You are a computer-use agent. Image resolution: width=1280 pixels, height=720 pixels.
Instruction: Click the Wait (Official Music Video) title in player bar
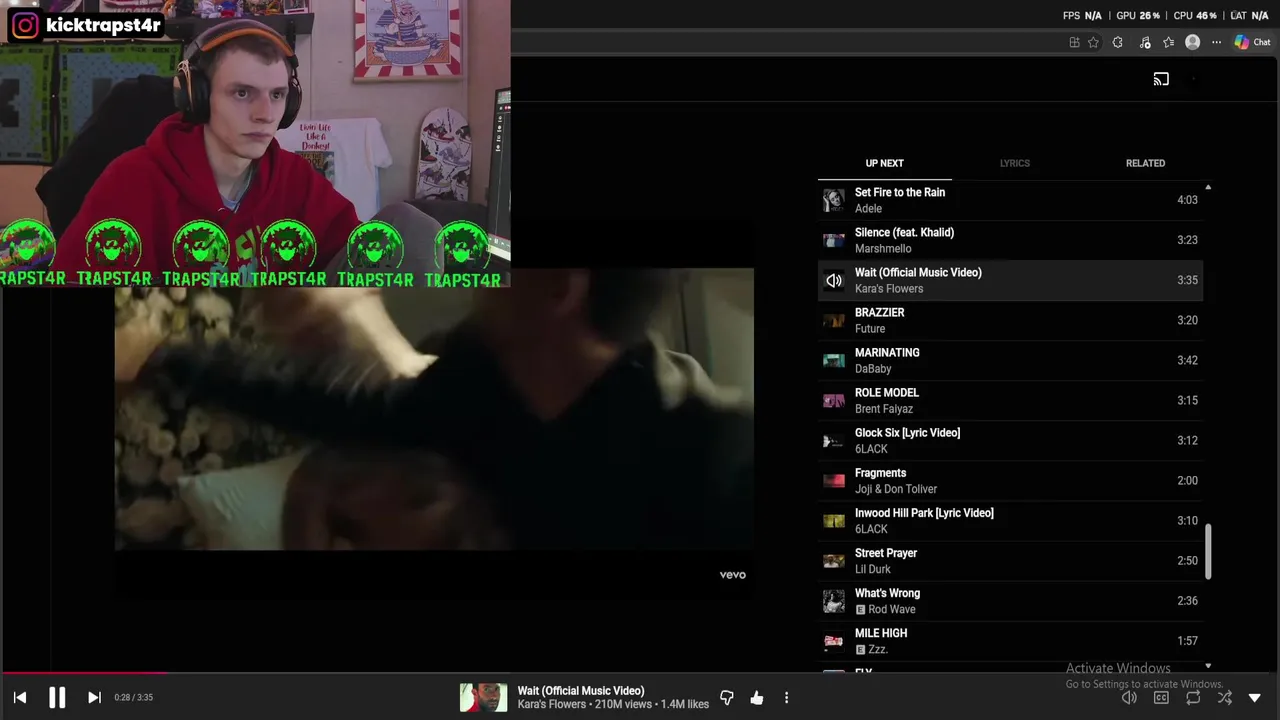[581, 691]
